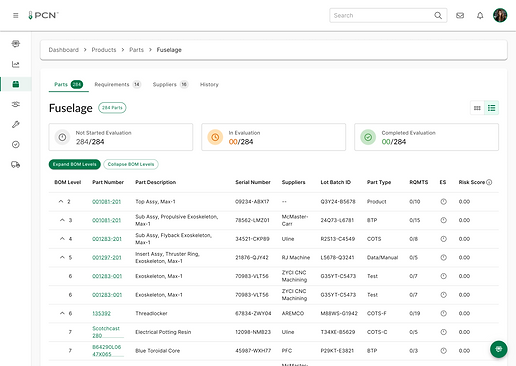The height and width of the screenshot is (366, 516).
Task: Switch to the History tab
Action: point(209,85)
